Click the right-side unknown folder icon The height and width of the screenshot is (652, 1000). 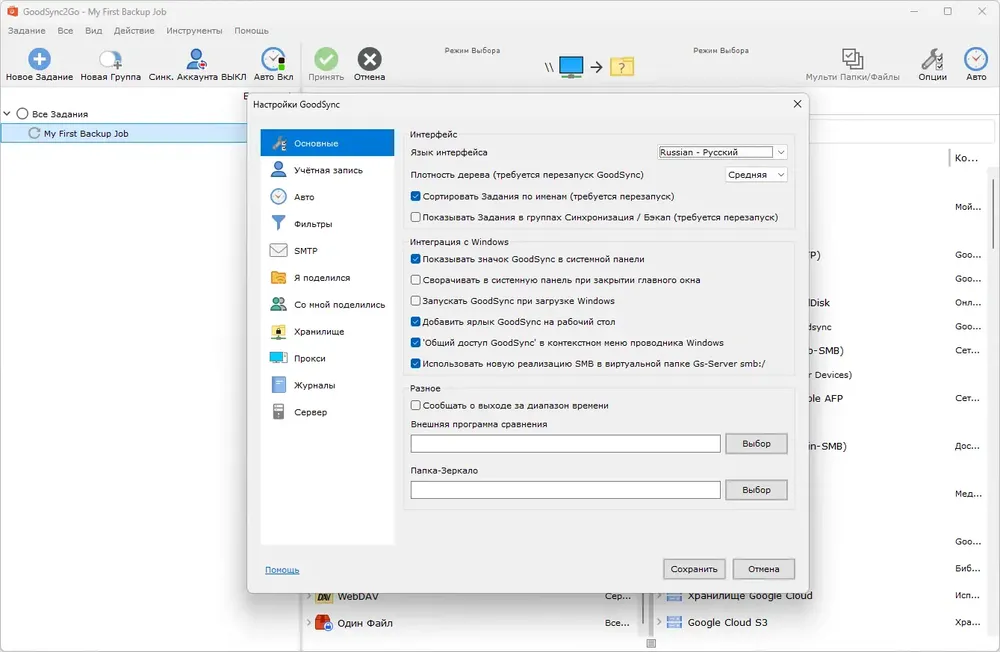[x=622, y=66]
